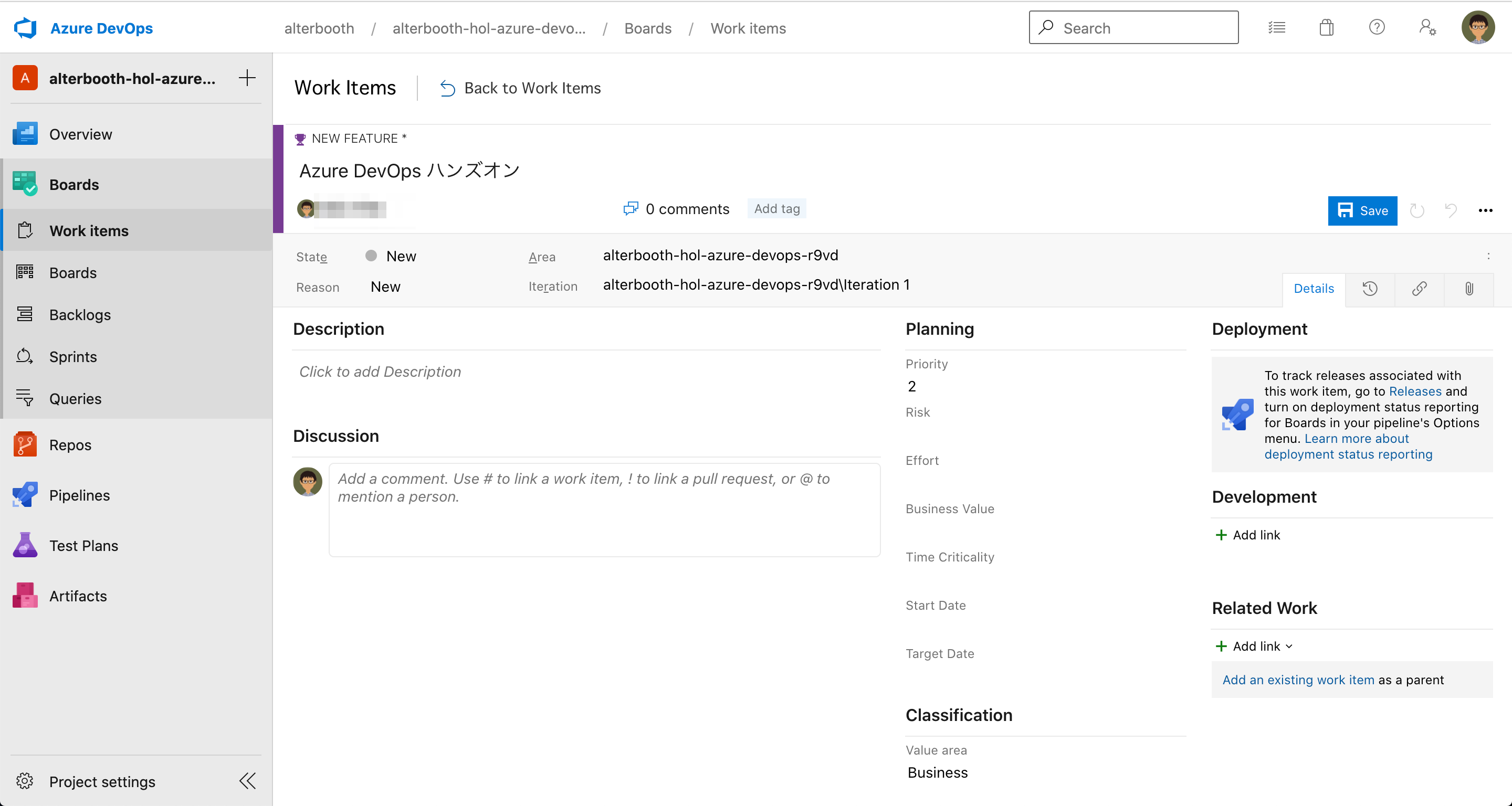Click the shopping bag Marketplace icon
1512x806 pixels.
pyautogui.click(x=1327, y=28)
